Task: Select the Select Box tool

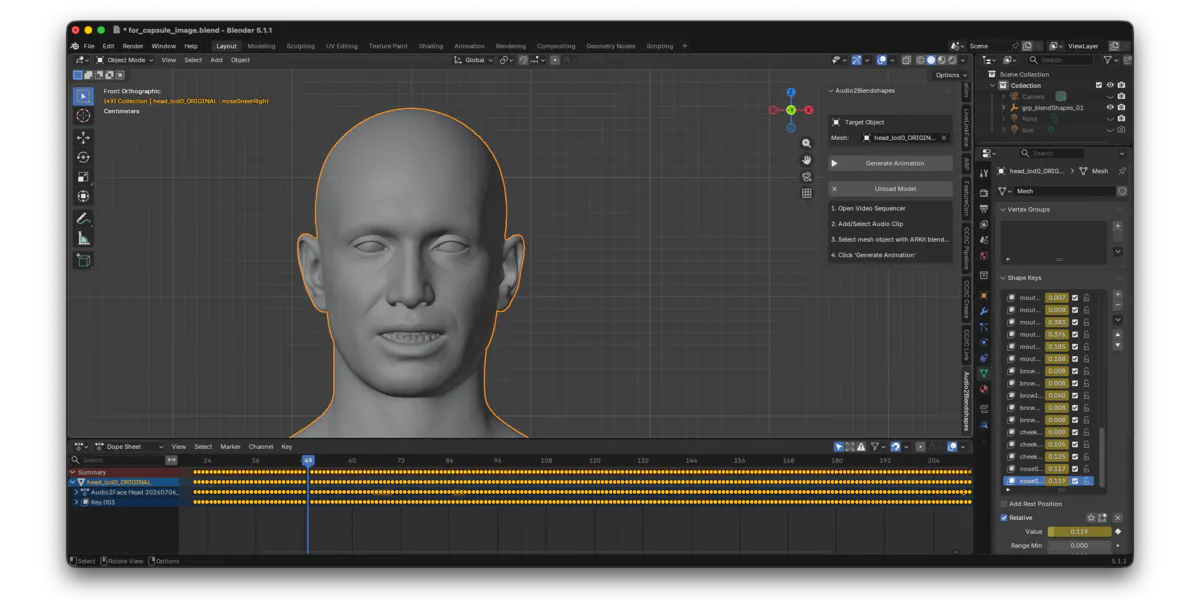Action: click(x=83, y=96)
